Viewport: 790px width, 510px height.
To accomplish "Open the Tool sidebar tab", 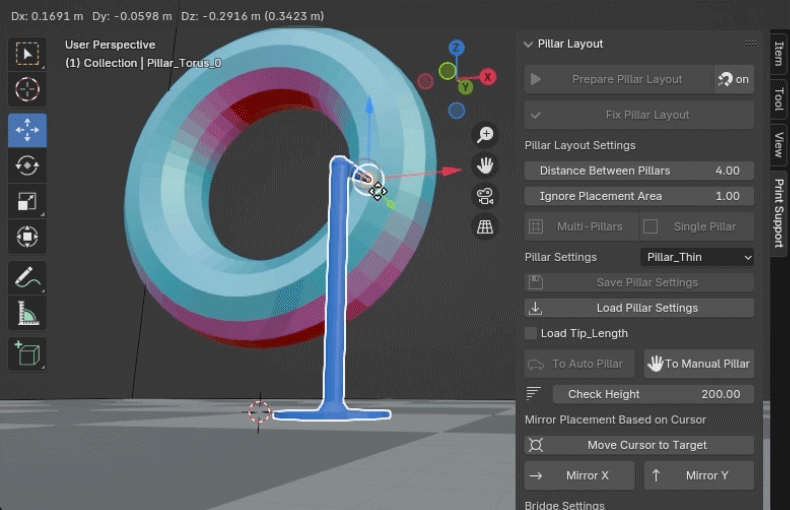I will click(779, 99).
